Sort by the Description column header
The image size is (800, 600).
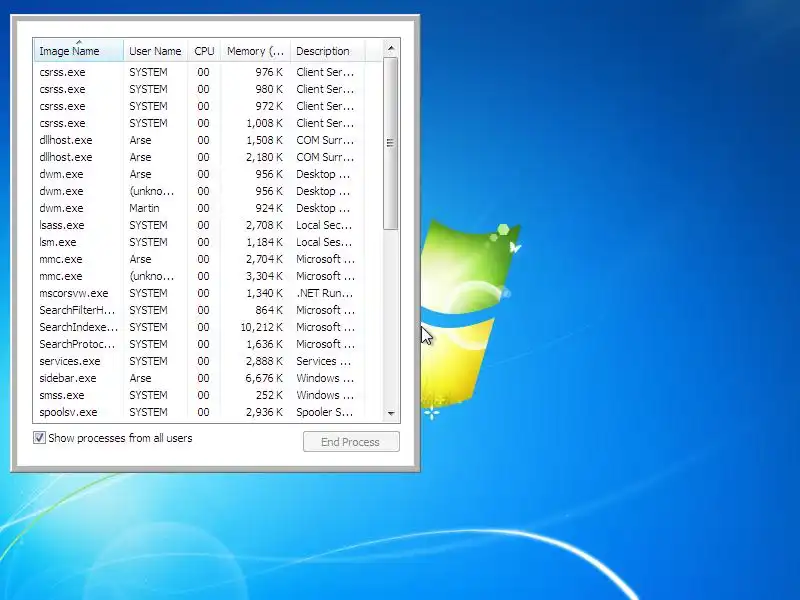pyautogui.click(x=328, y=51)
